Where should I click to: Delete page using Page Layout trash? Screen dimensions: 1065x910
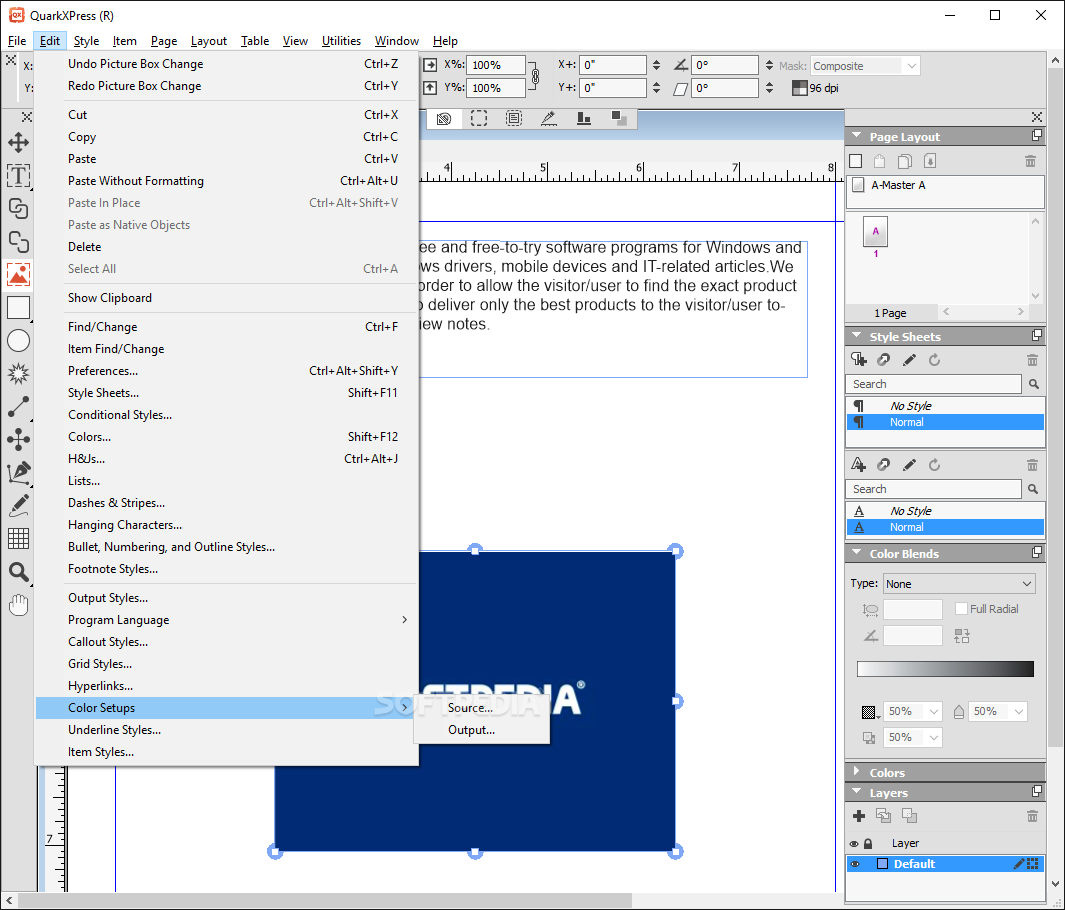1030,161
